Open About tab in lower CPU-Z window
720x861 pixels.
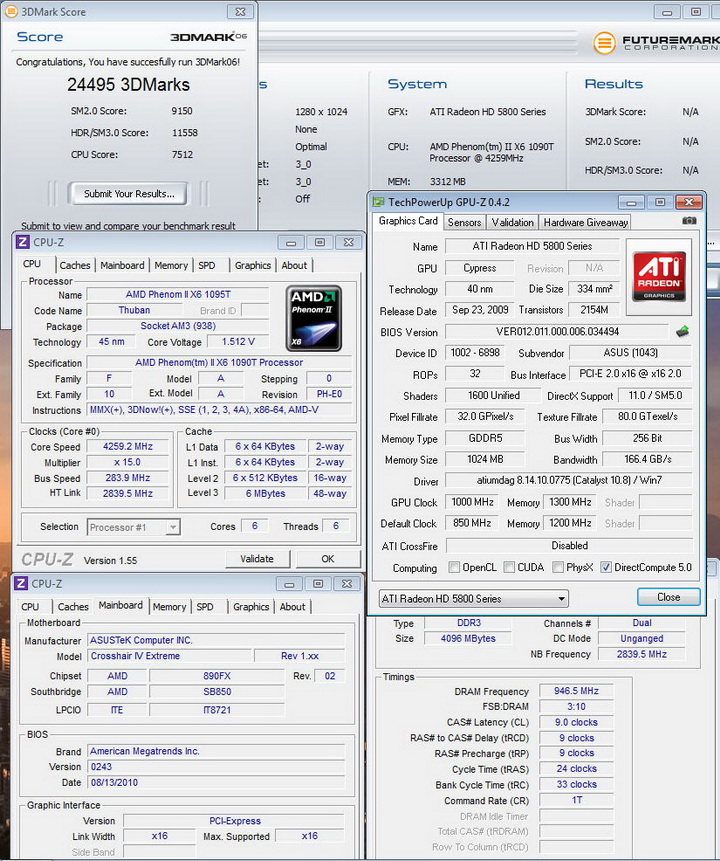click(x=292, y=607)
